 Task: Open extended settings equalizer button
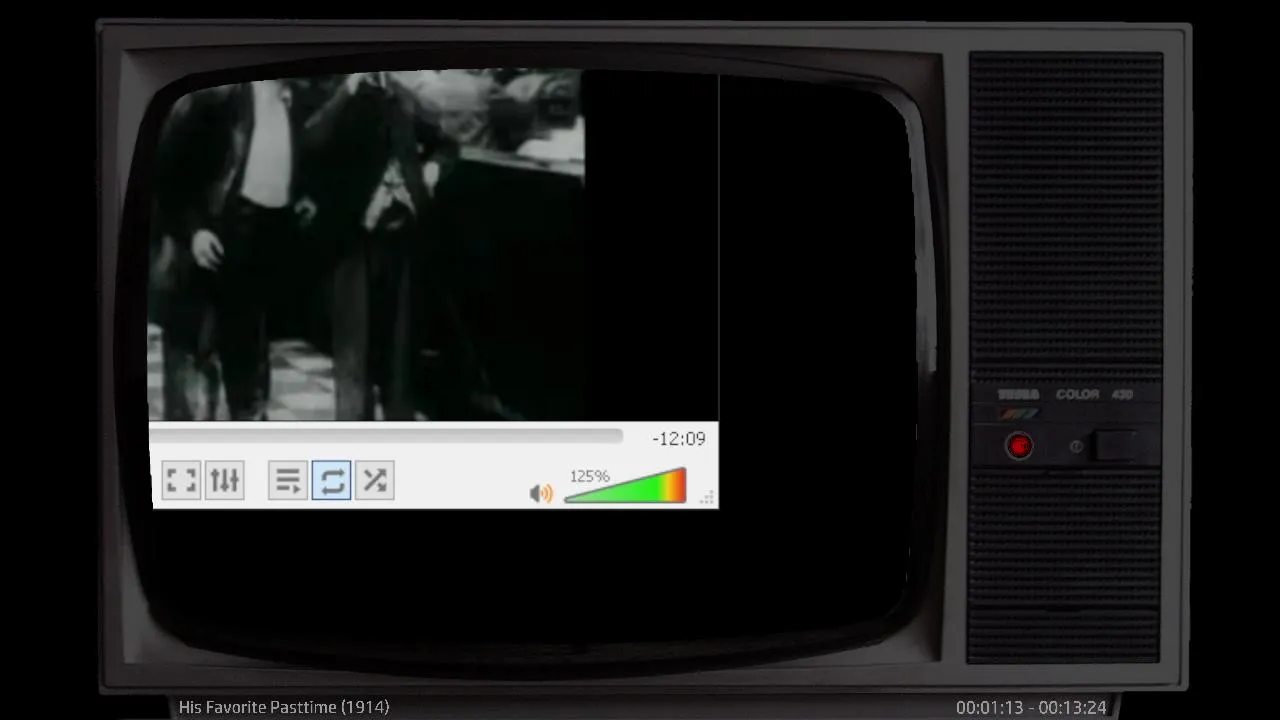224,480
